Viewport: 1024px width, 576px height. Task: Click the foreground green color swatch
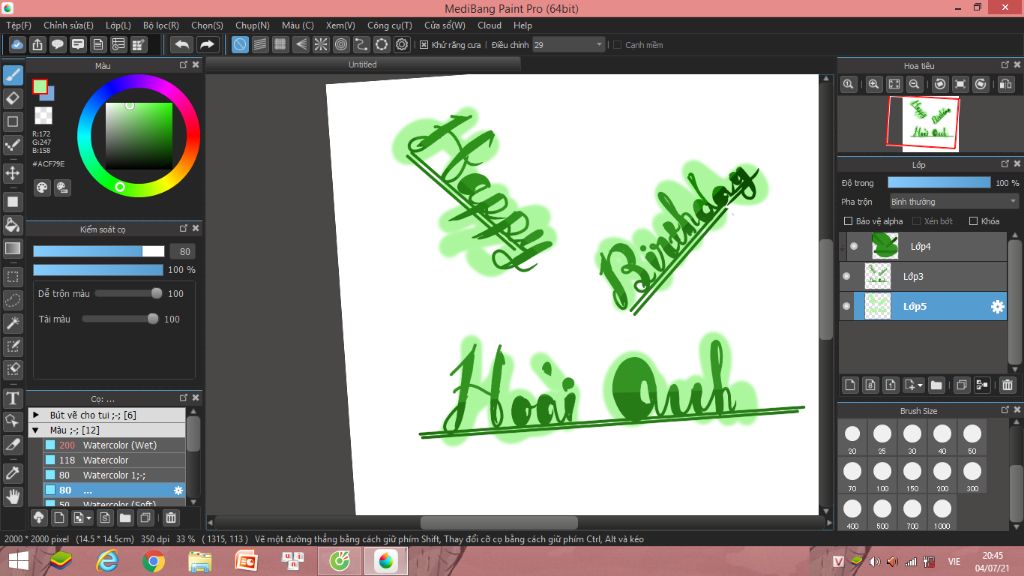40,87
